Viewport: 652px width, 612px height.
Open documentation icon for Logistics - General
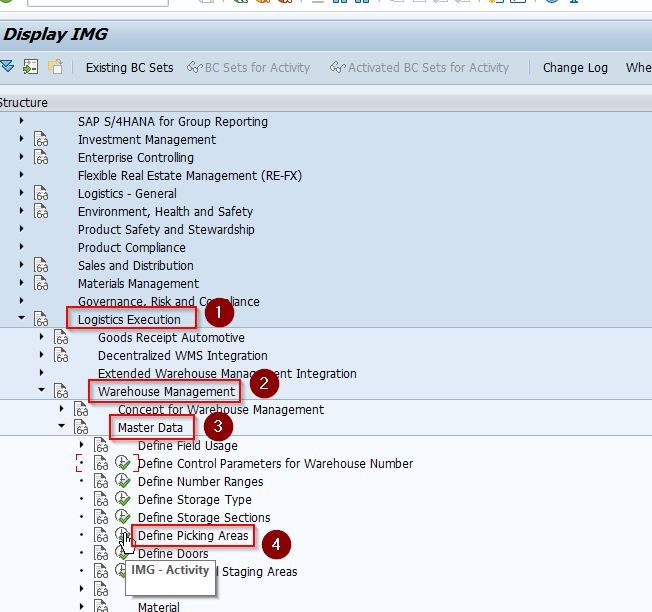(41, 193)
